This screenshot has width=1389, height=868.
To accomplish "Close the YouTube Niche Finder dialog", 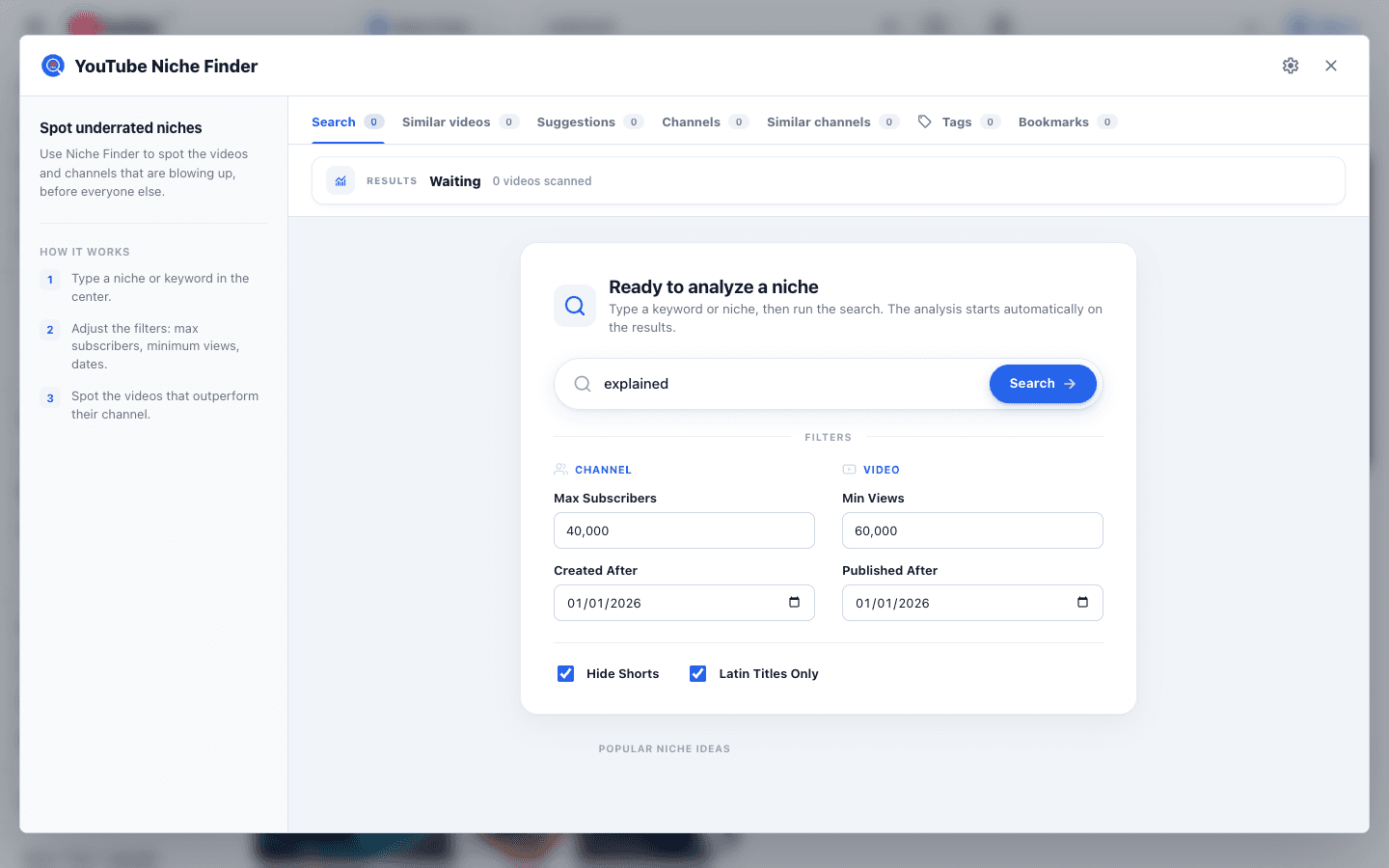I will 1331,66.
